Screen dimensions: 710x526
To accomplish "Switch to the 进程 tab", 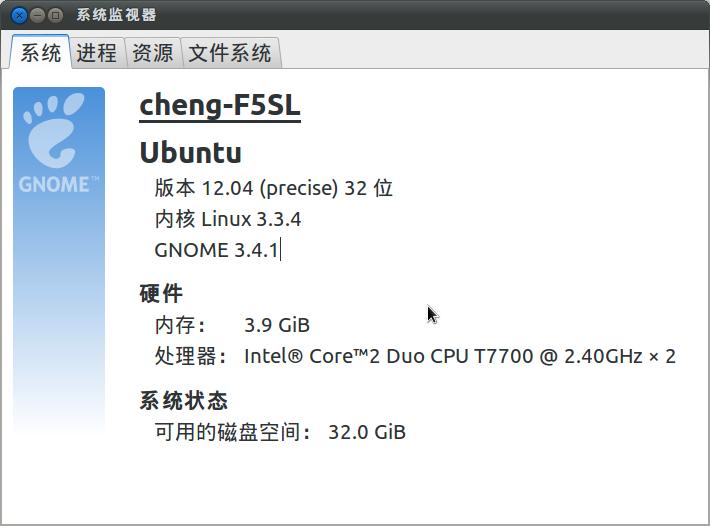I will [97, 53].
